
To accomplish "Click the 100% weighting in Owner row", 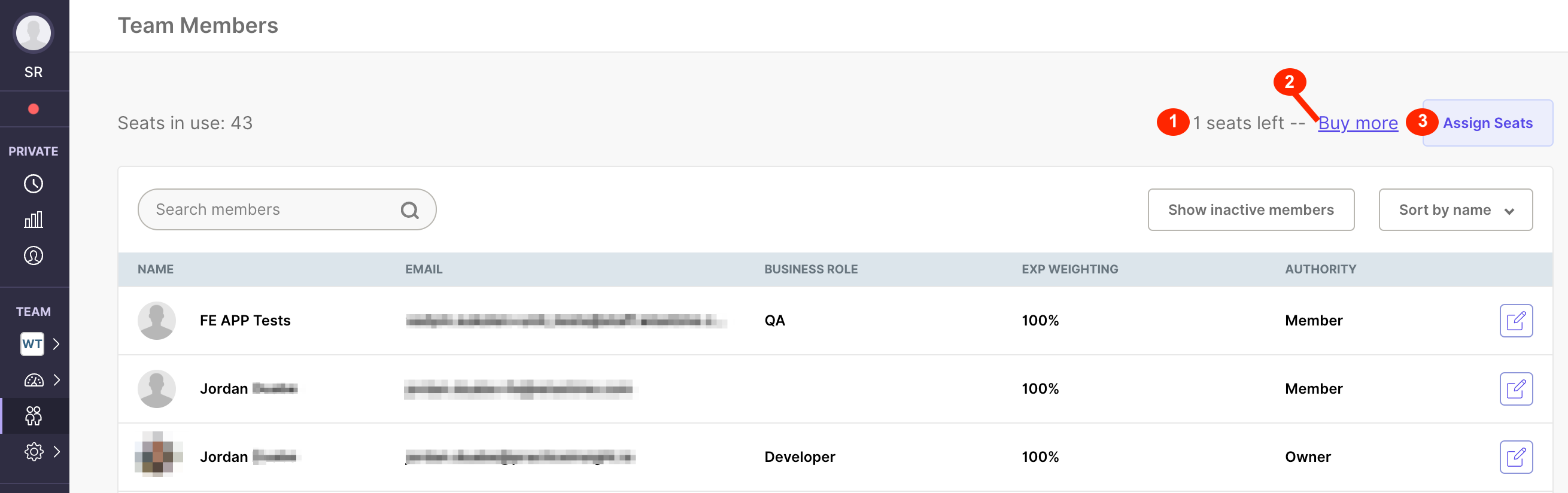I will (x=1040, y=457).
